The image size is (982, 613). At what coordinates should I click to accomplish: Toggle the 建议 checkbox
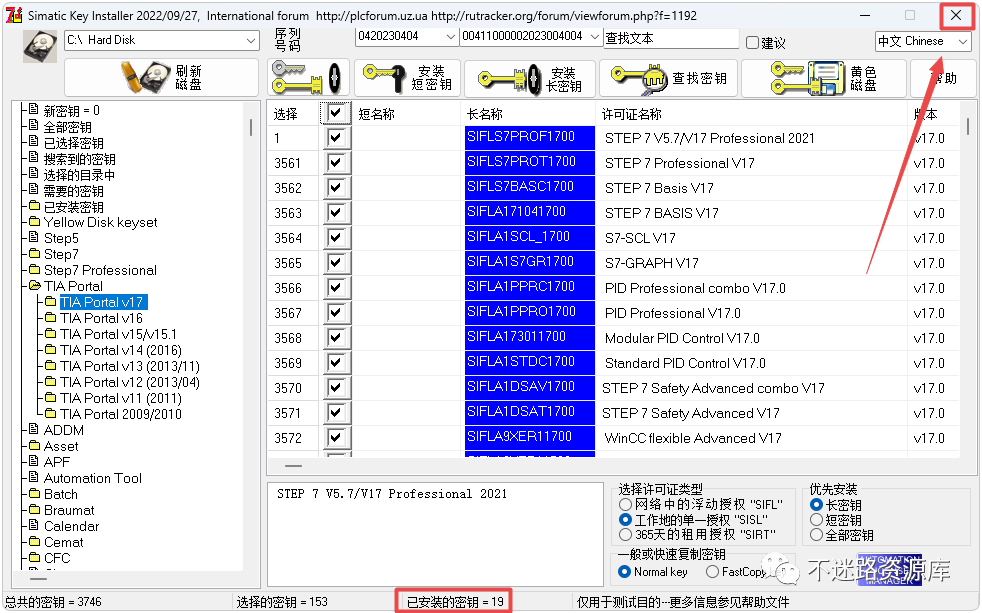click(752, 43)
